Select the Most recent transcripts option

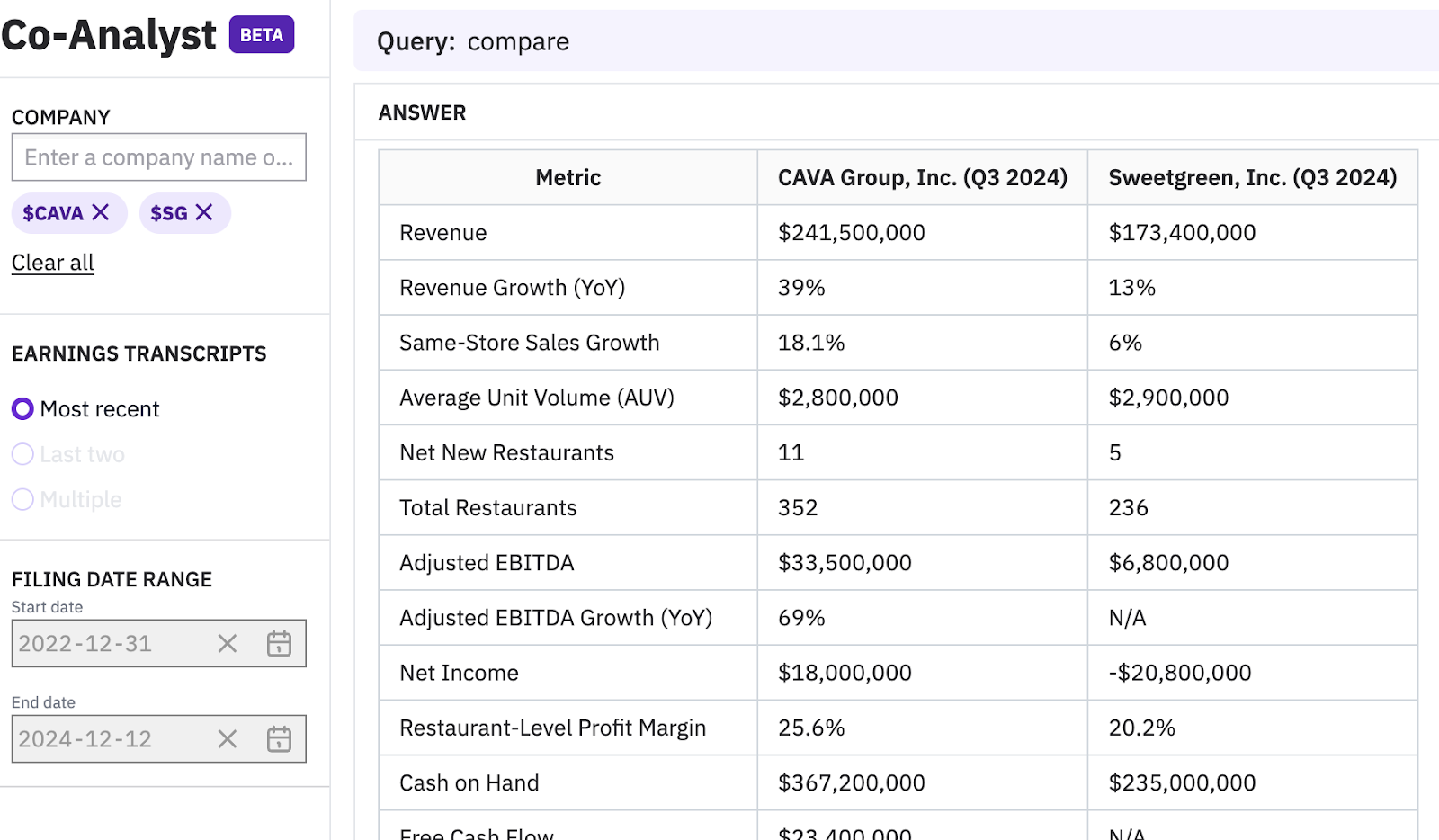coord(23,409)
